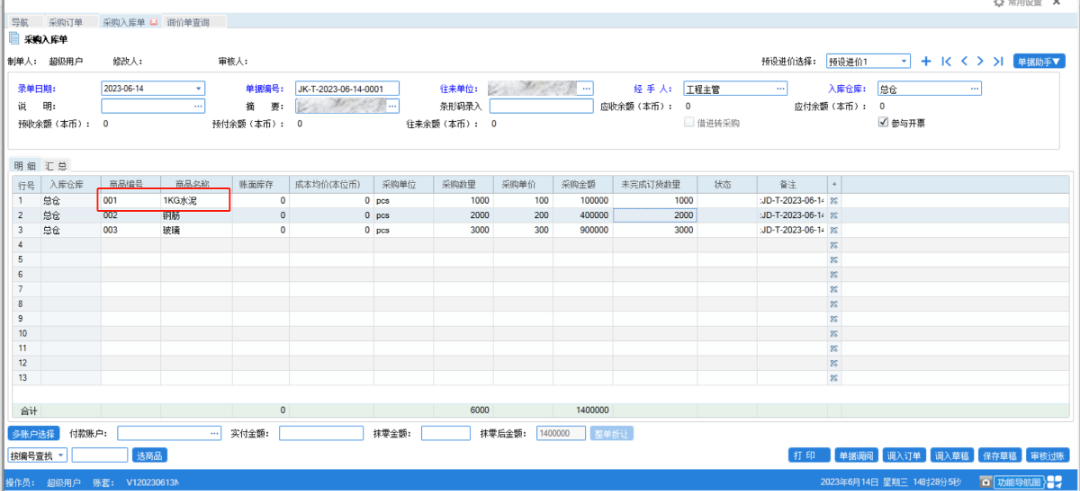Viewport: 1080px width, 491px height.
Task: Tick the 借进转采购 checkbox
Action: tap(687, 123)
